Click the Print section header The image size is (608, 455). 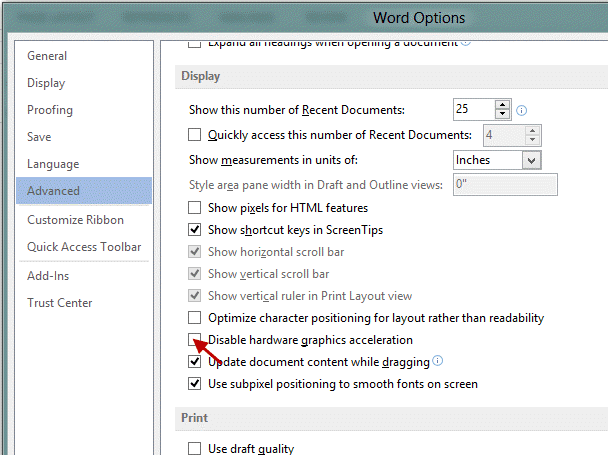194,418
